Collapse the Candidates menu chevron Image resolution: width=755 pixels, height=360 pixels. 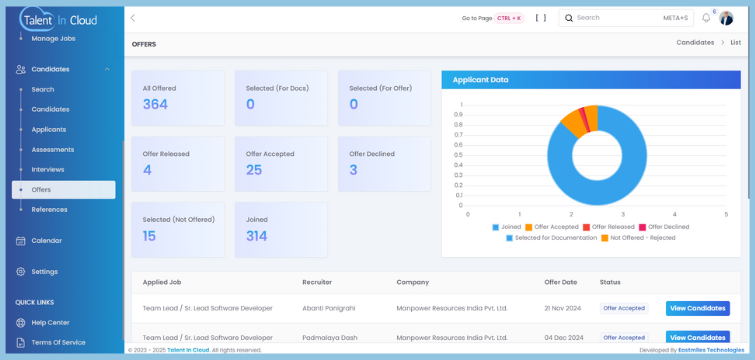coord(107,69)
